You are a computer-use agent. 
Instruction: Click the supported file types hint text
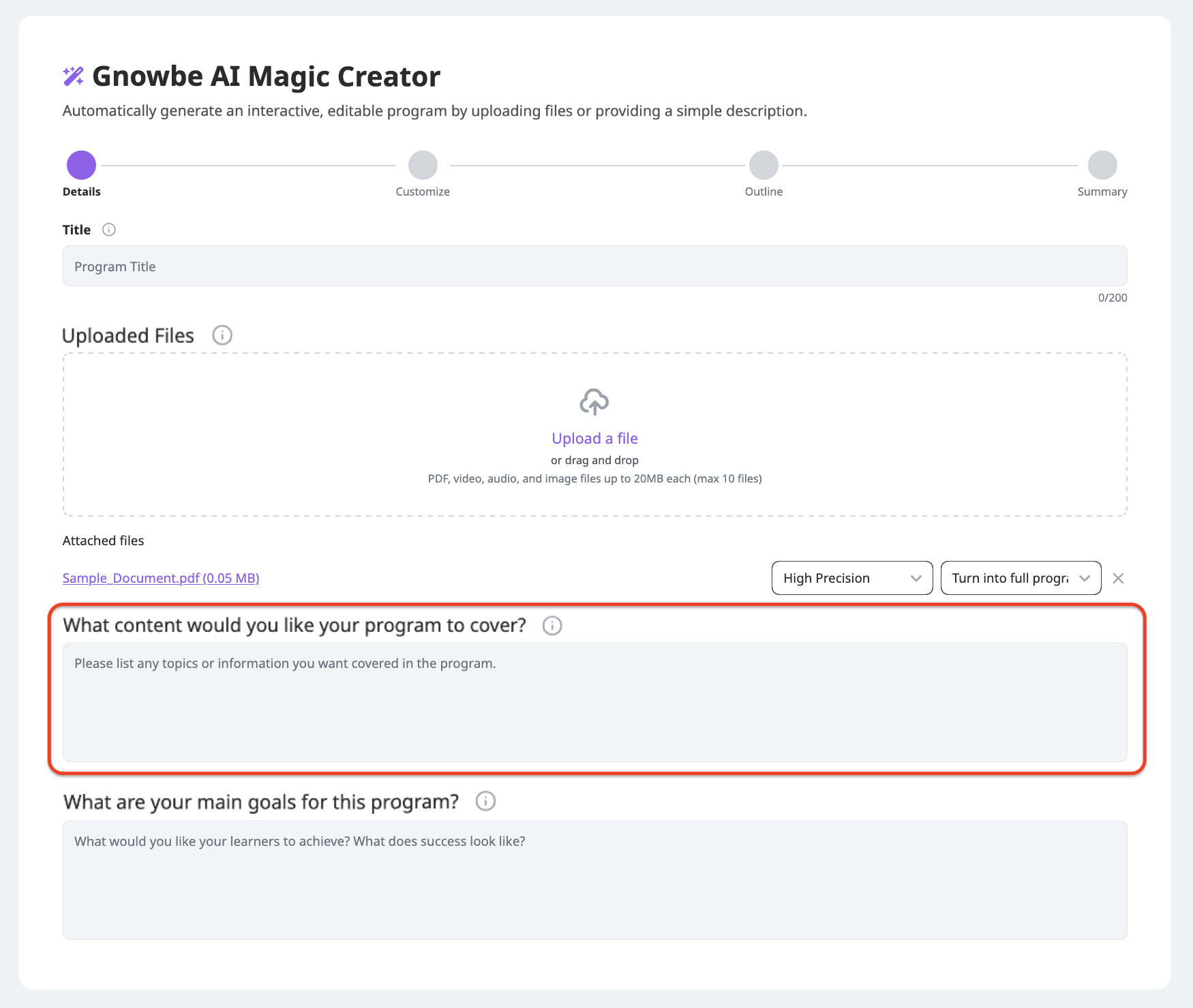594,478
